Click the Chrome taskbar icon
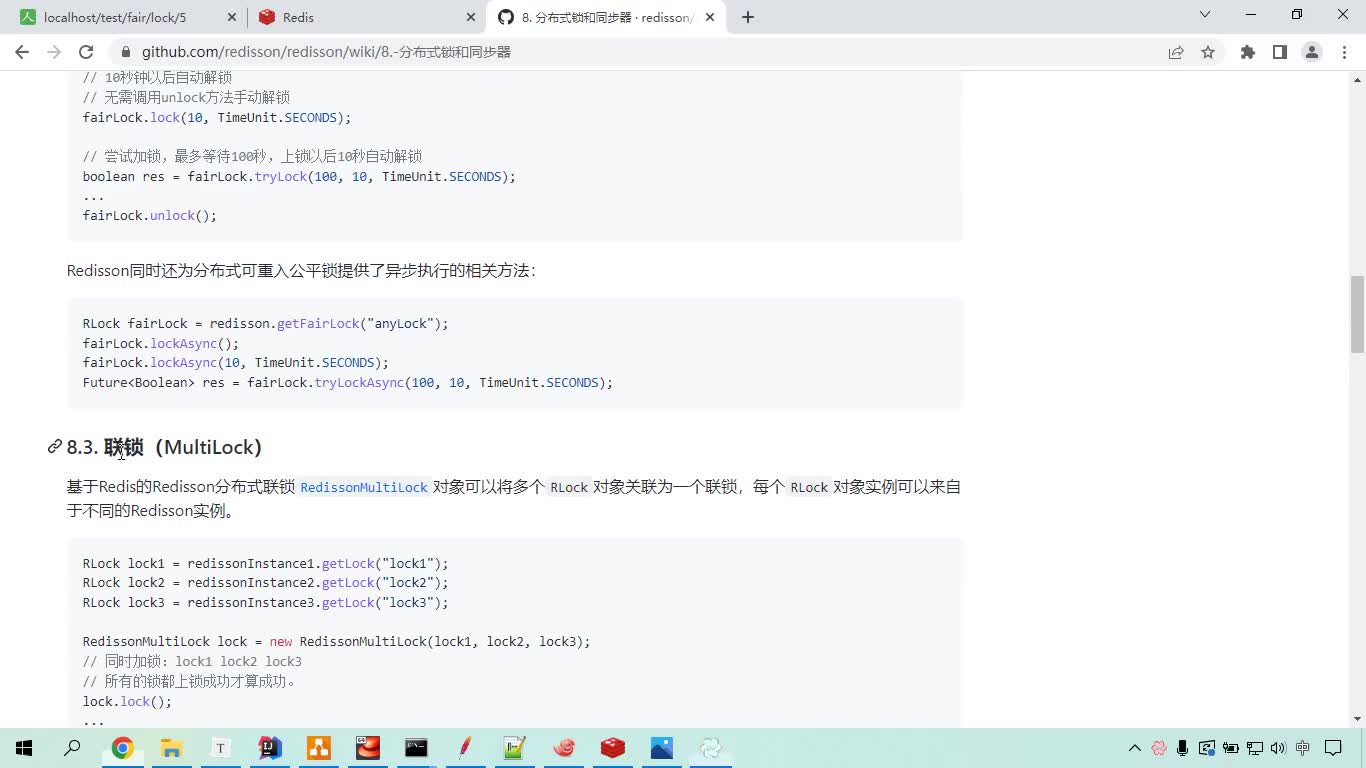1366x768 pixels. (122, 748)
